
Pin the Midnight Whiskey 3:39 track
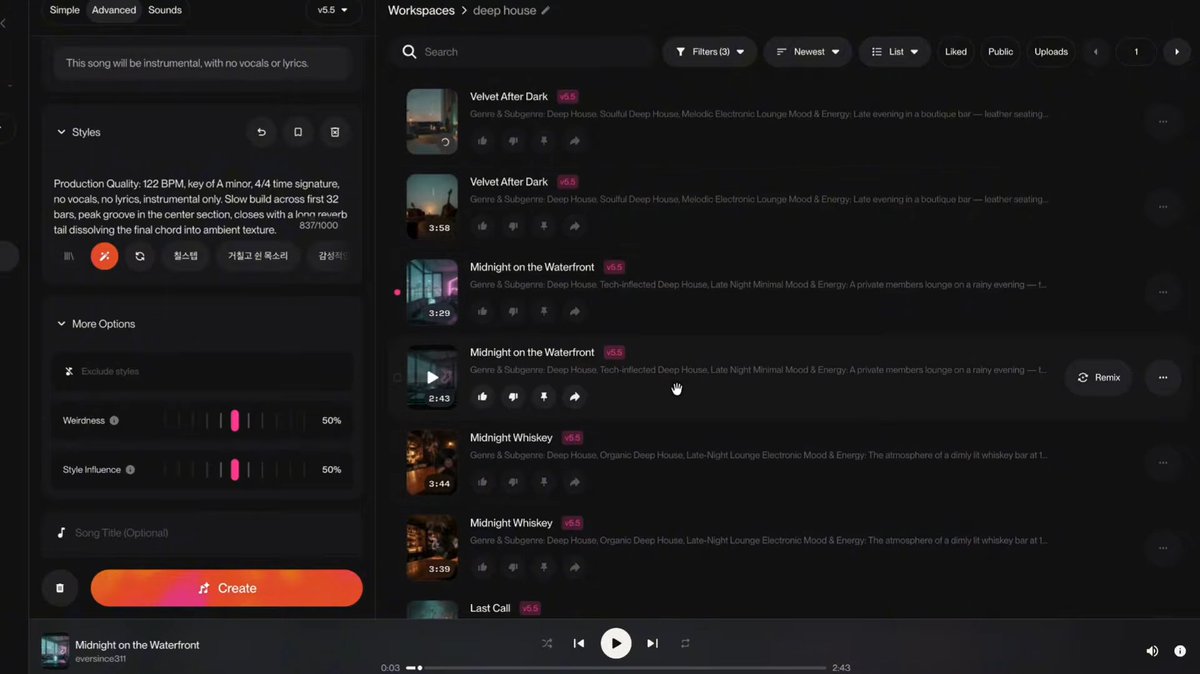pyautogui.click(x=544, y=567)
